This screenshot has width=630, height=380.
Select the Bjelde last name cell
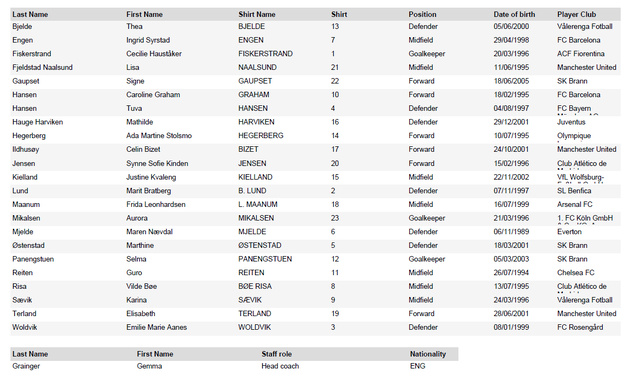point(22,27)
